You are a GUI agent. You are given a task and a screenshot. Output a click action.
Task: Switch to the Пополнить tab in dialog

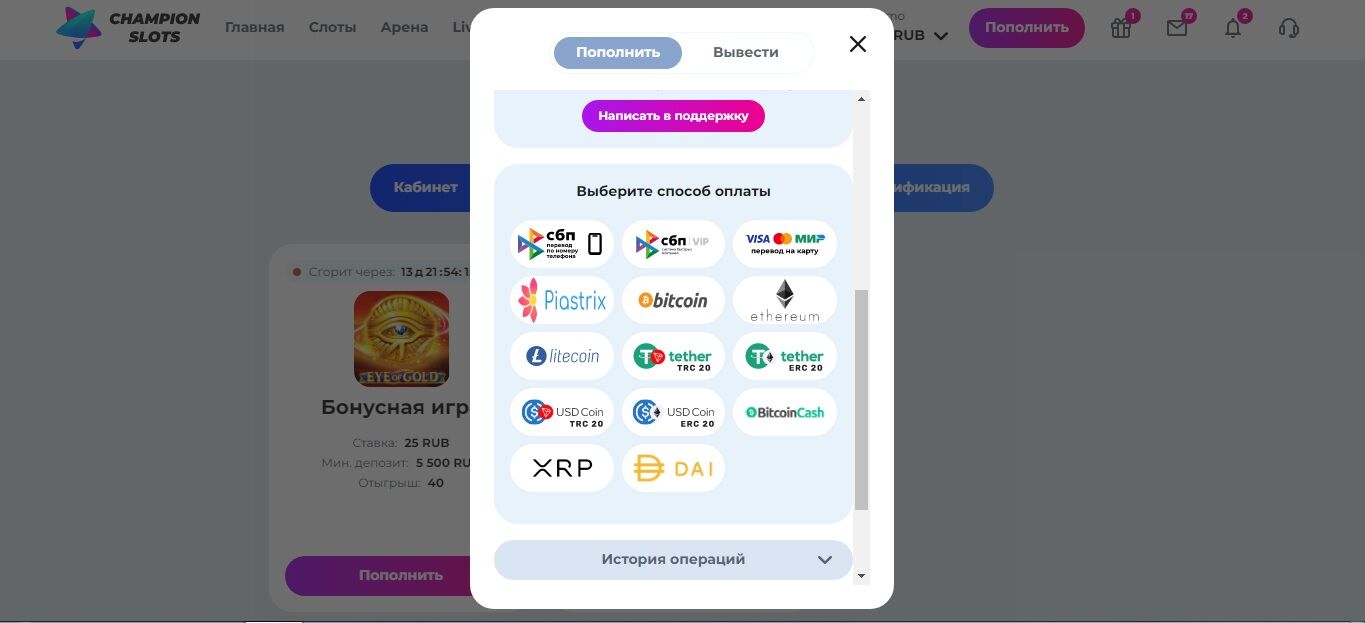[618, 52]
